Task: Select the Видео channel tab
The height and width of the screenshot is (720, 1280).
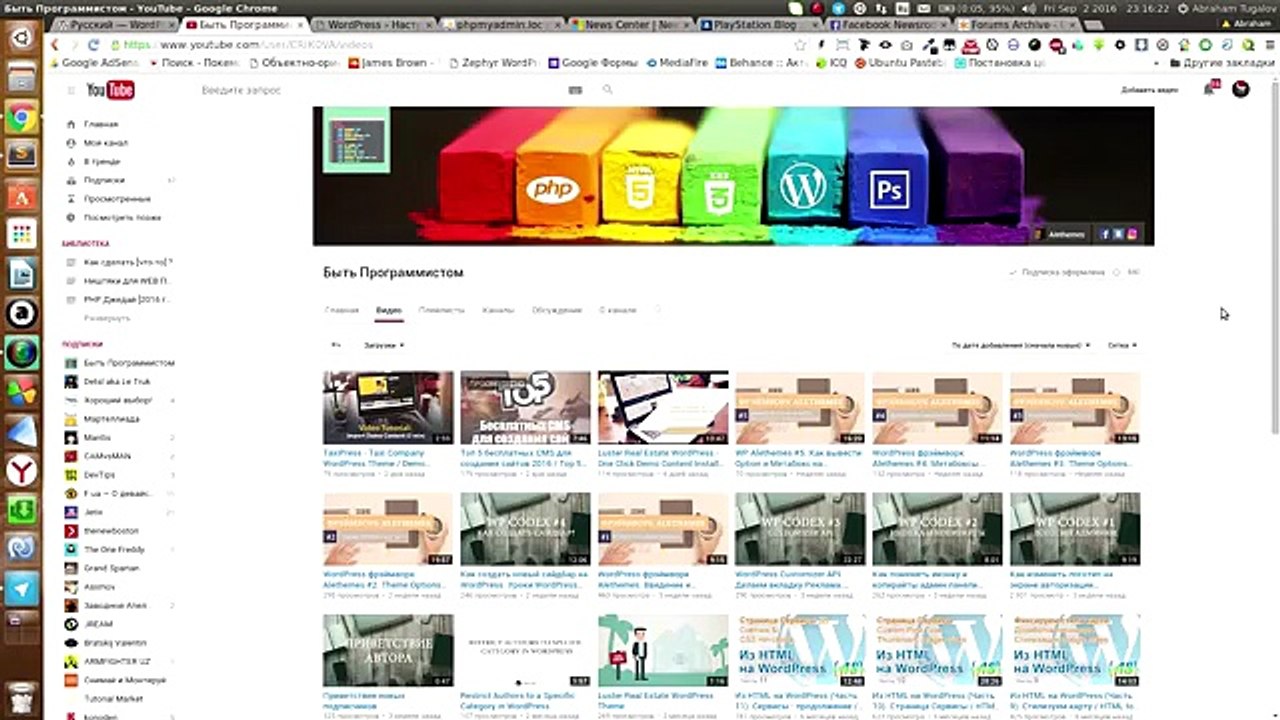Action: click(x=389, y=310)
